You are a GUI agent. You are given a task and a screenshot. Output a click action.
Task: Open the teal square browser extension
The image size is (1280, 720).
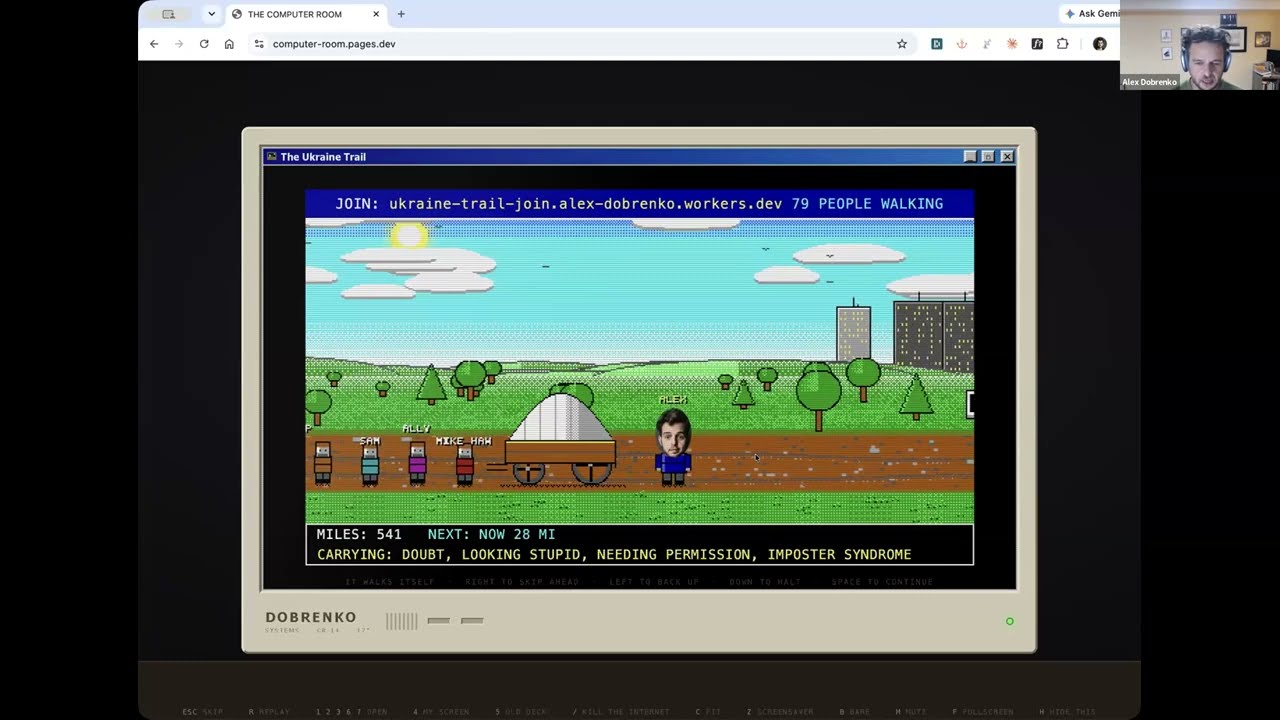tap(937, 44)
